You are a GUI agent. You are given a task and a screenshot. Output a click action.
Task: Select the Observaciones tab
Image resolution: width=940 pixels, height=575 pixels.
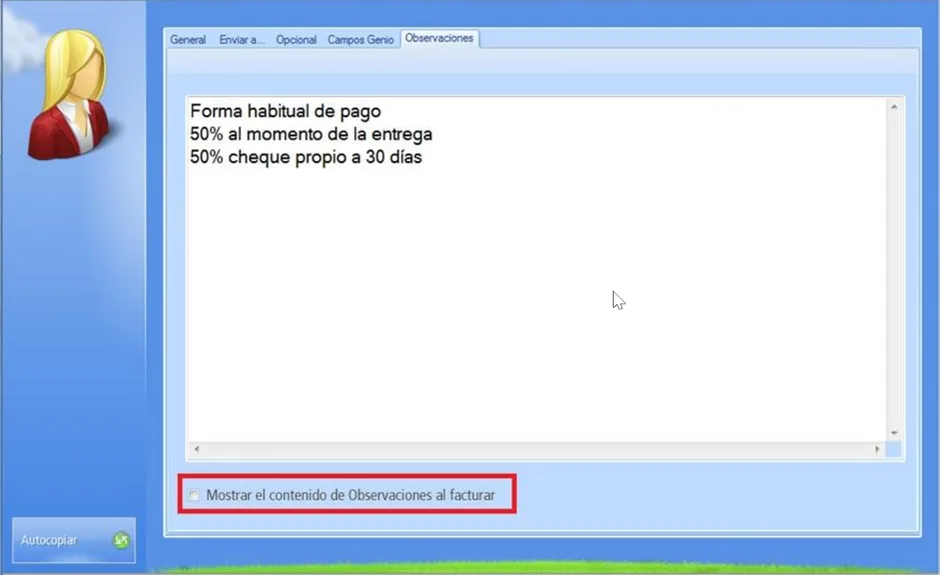click(439, 38)
